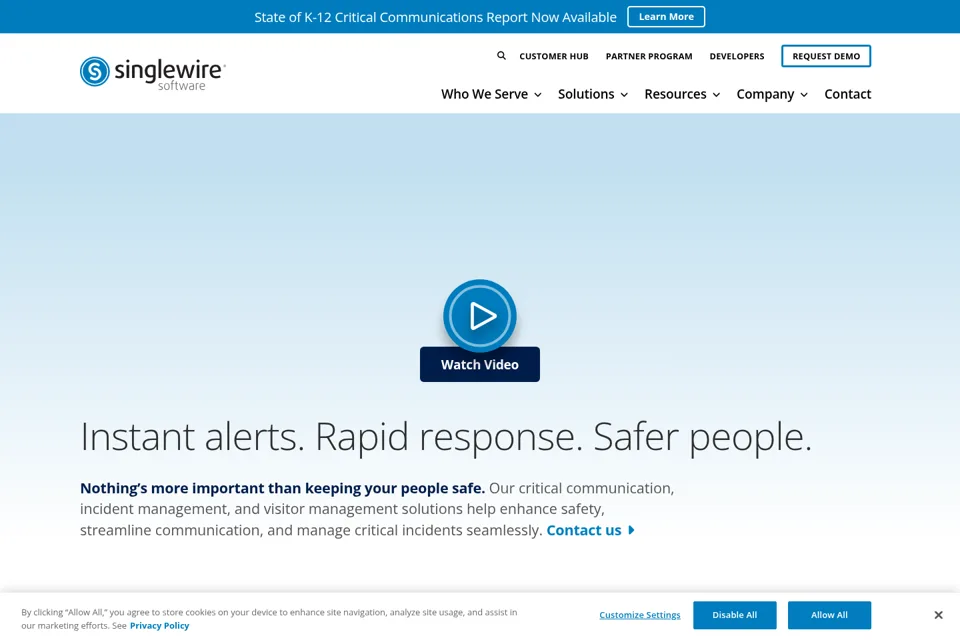
Task: Click the Singlewire Software logo
Action: (x=153, y=73)
